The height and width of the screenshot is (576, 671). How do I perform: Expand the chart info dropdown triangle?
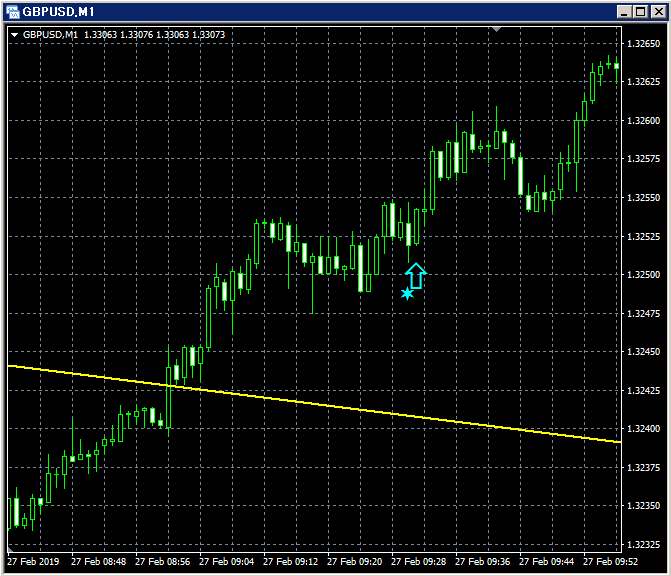coord(15,35)
